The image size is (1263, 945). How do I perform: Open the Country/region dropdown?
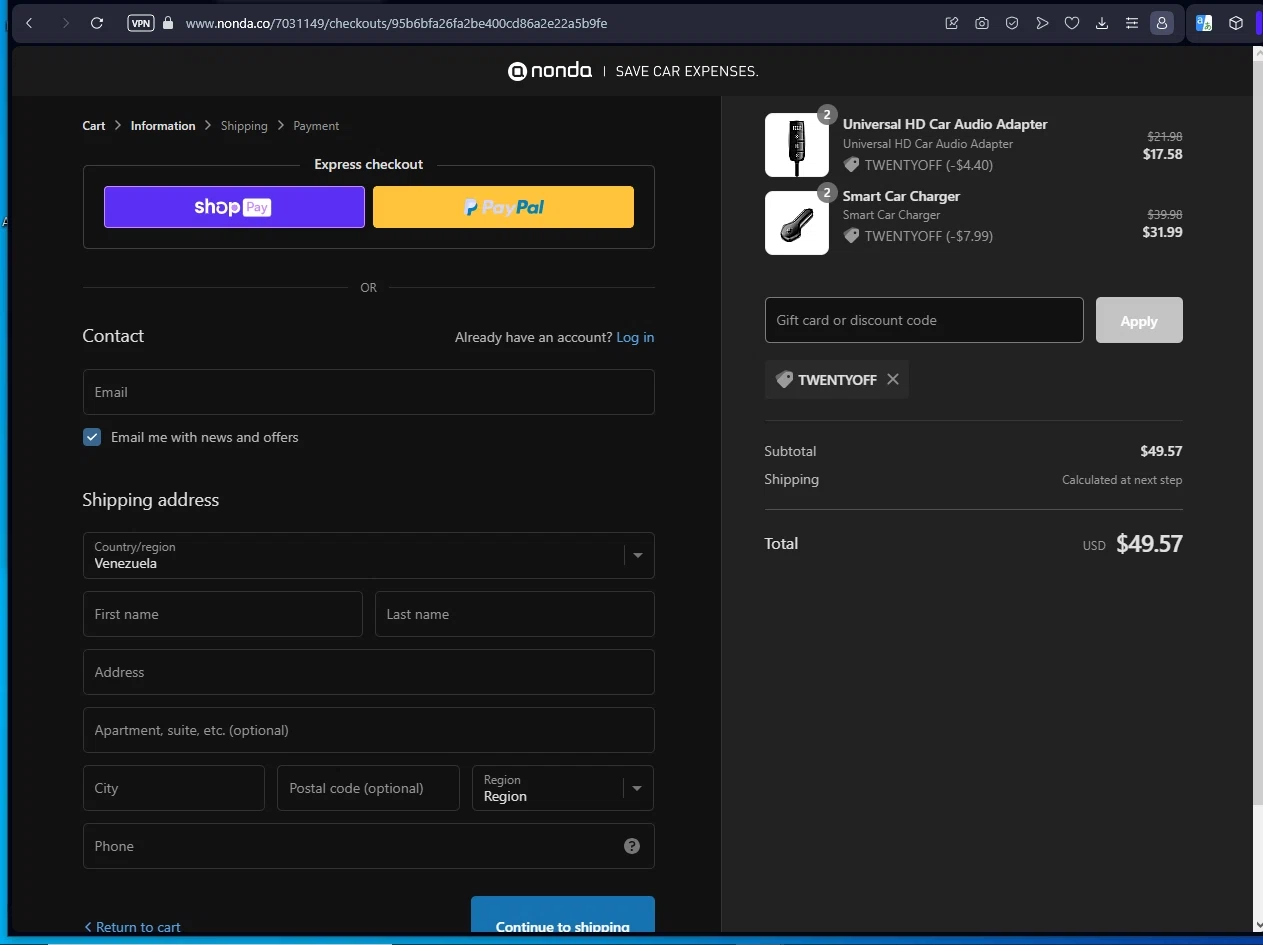[368, 555]
